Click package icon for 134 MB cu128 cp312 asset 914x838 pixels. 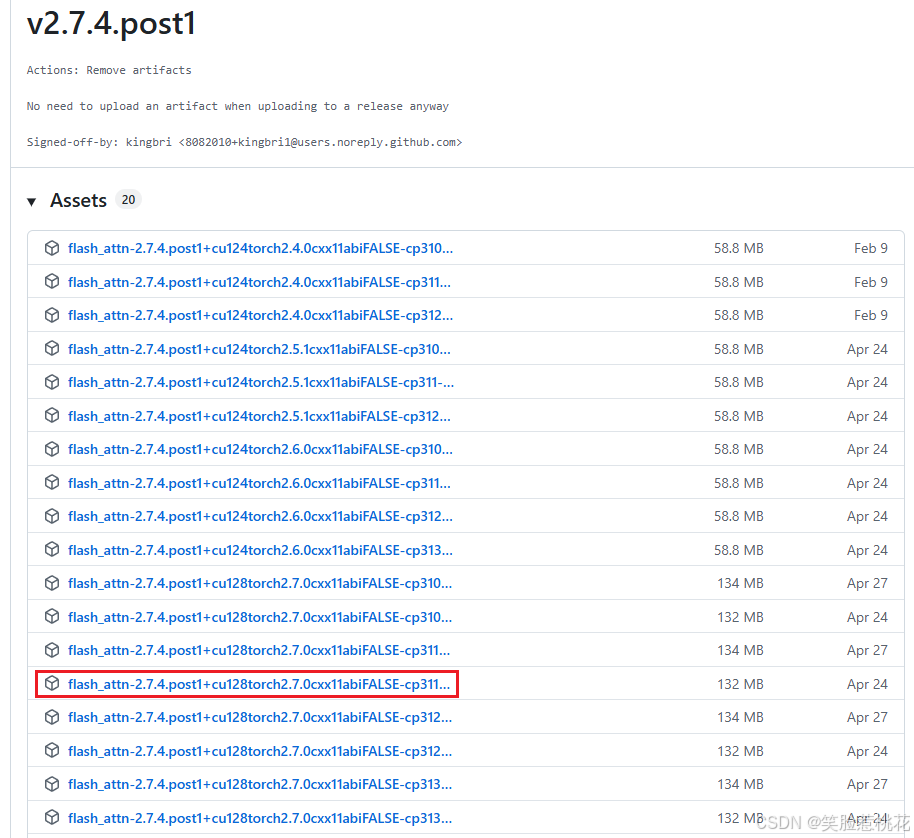[x=52, y=717]
